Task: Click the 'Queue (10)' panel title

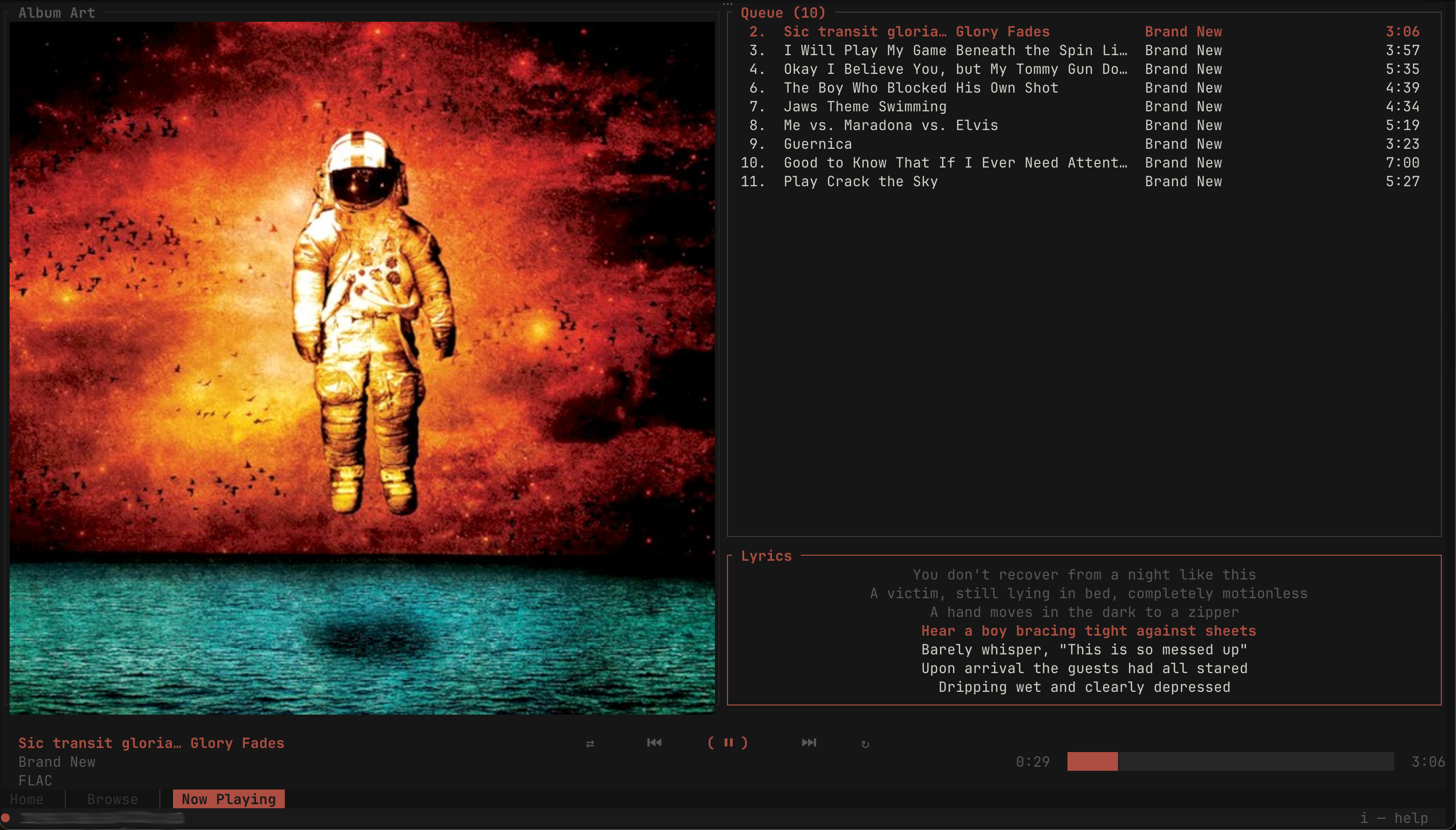Action: (x=783, y=13)
